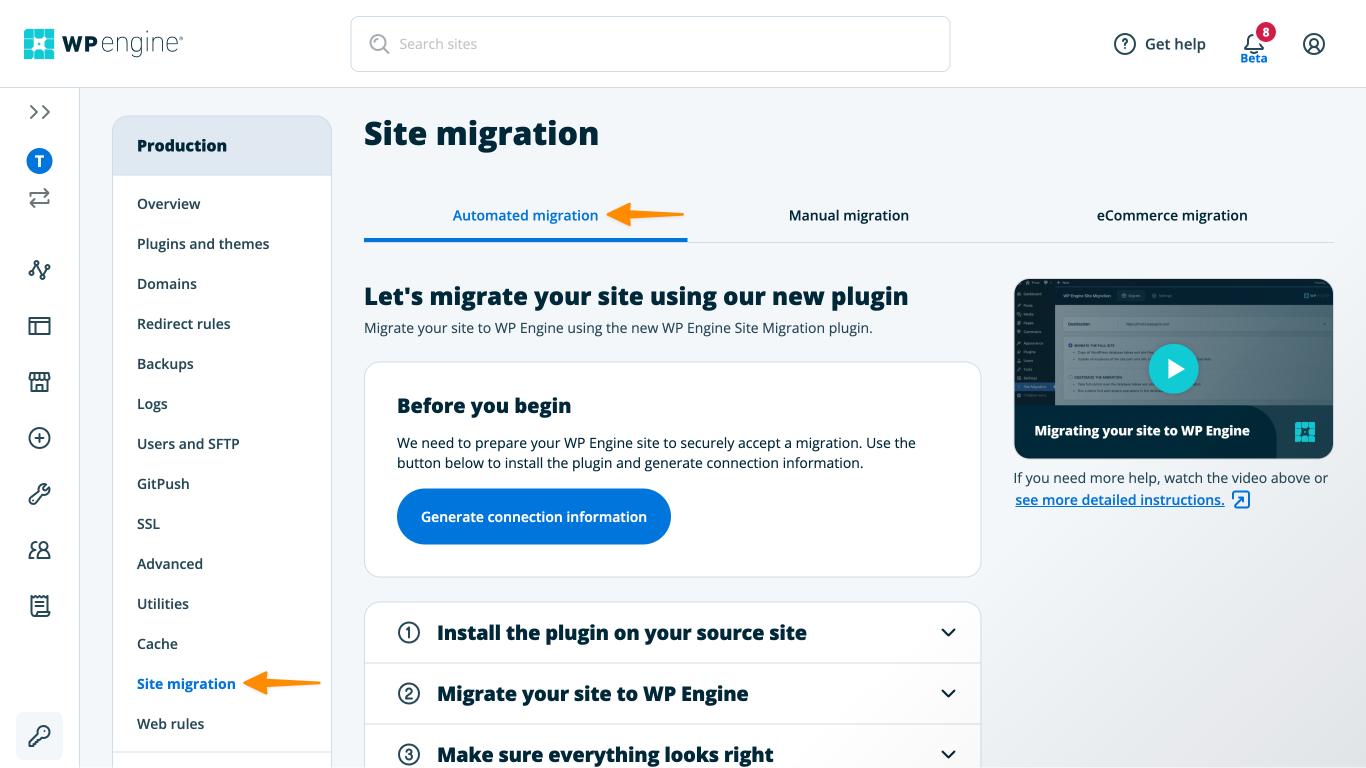Open the eCommerce migration tab

point(1171,215)
